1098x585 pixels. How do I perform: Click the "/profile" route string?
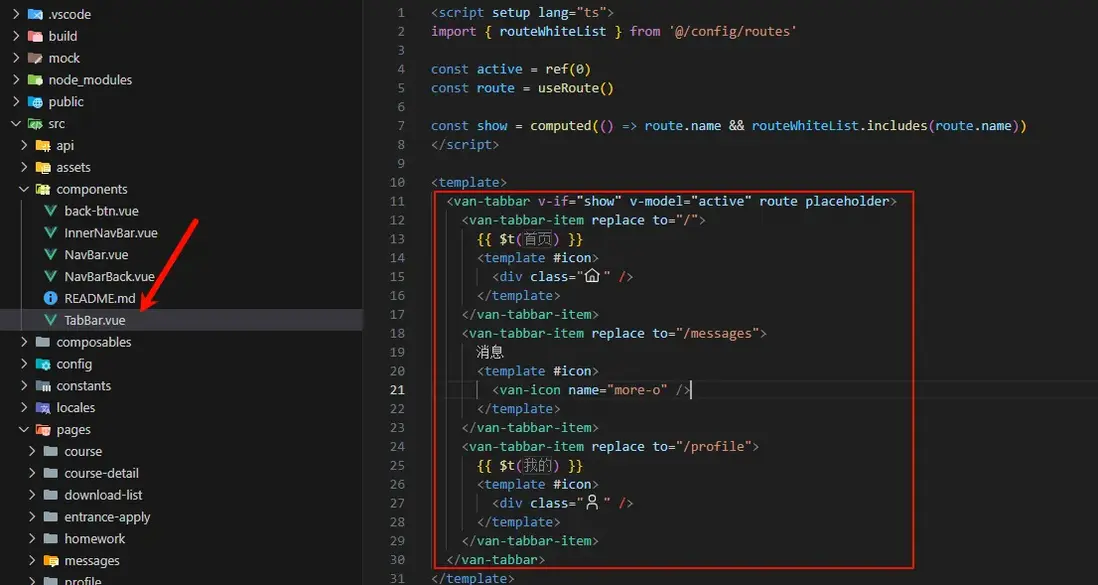click(714, 447)
